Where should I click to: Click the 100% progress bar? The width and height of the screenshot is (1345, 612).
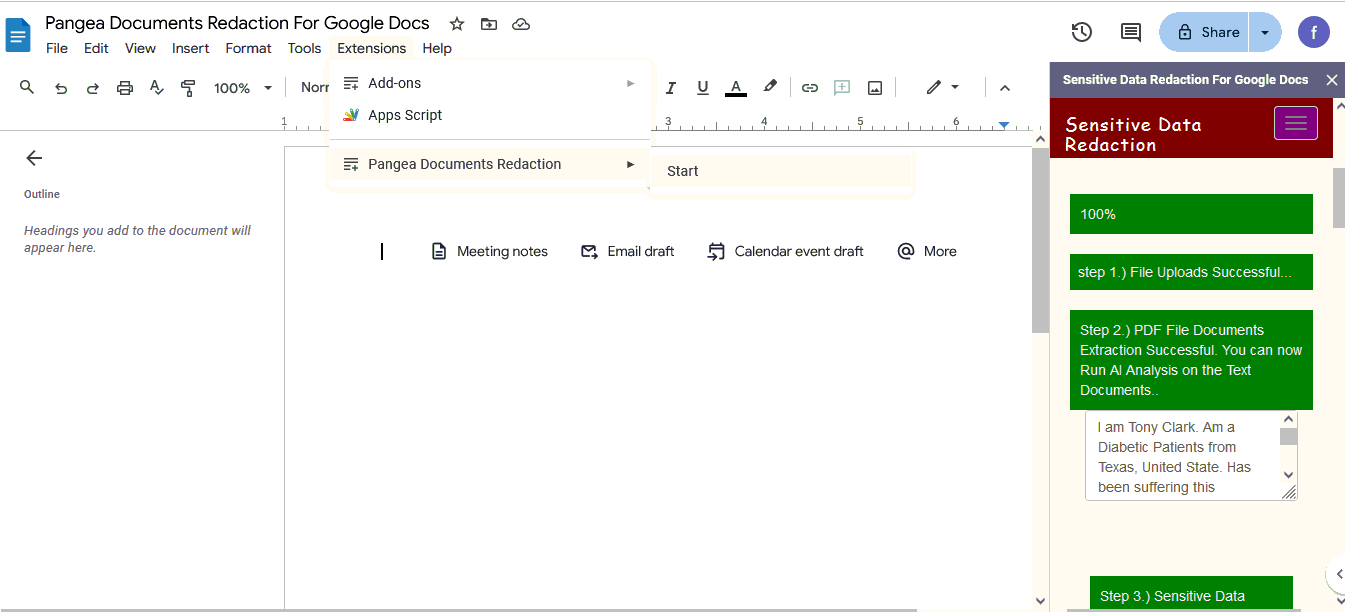click(1191, 214)
